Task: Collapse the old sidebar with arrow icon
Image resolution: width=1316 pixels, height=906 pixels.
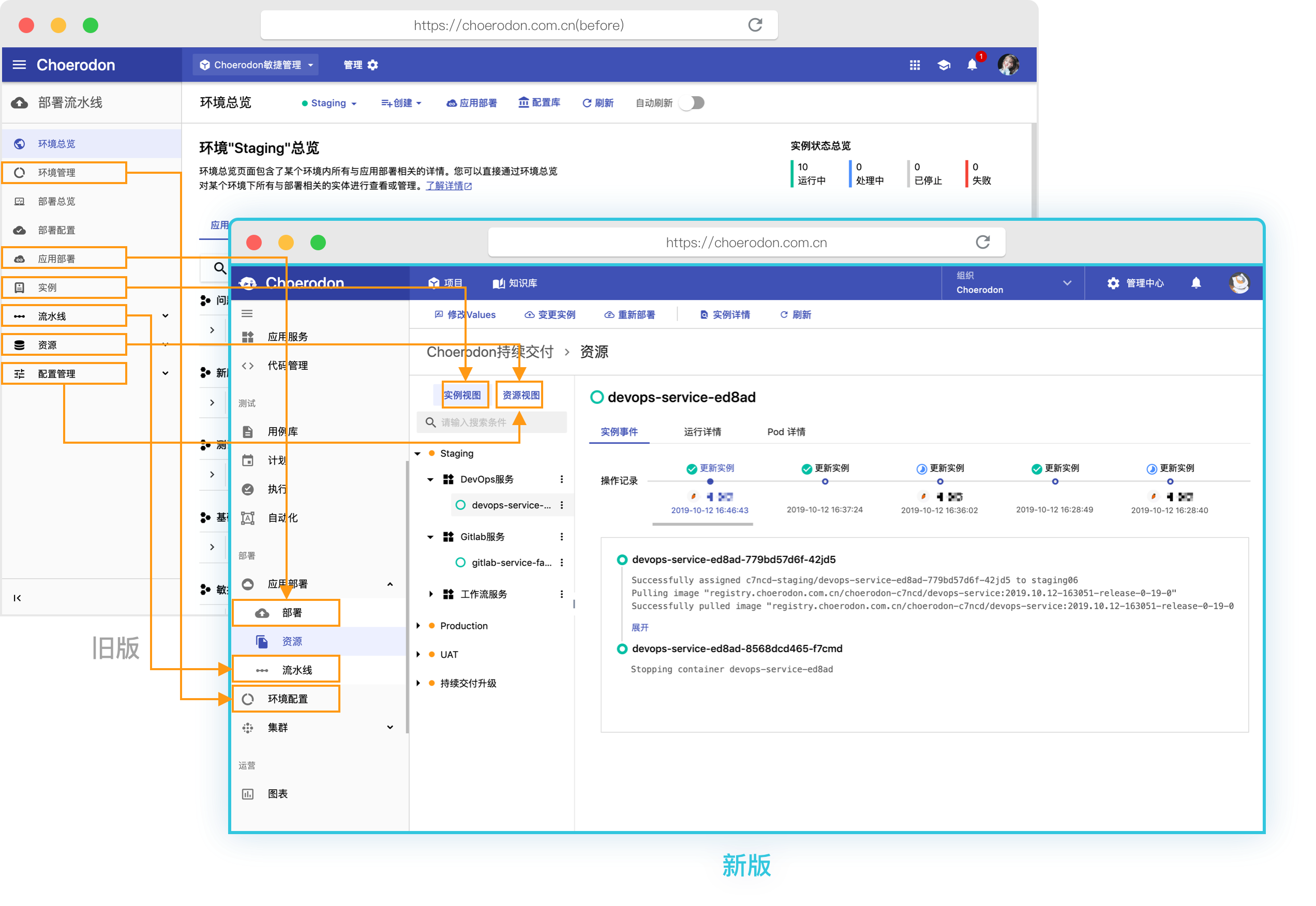Action: tap(18, 598)
